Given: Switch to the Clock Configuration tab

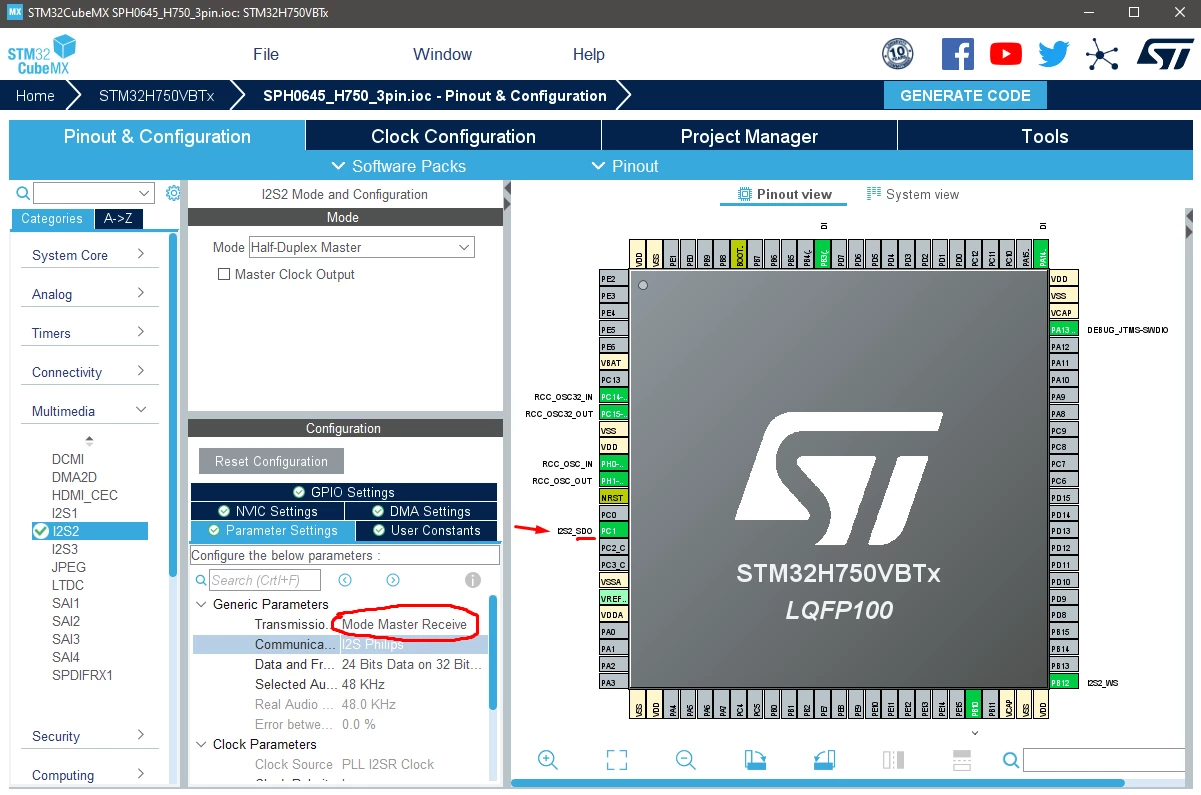Looking at the screenshot, I should coord(453,136).
